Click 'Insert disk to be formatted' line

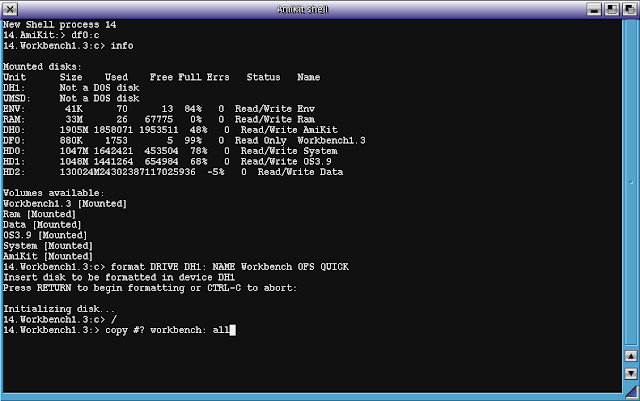[x=119, y=278]
